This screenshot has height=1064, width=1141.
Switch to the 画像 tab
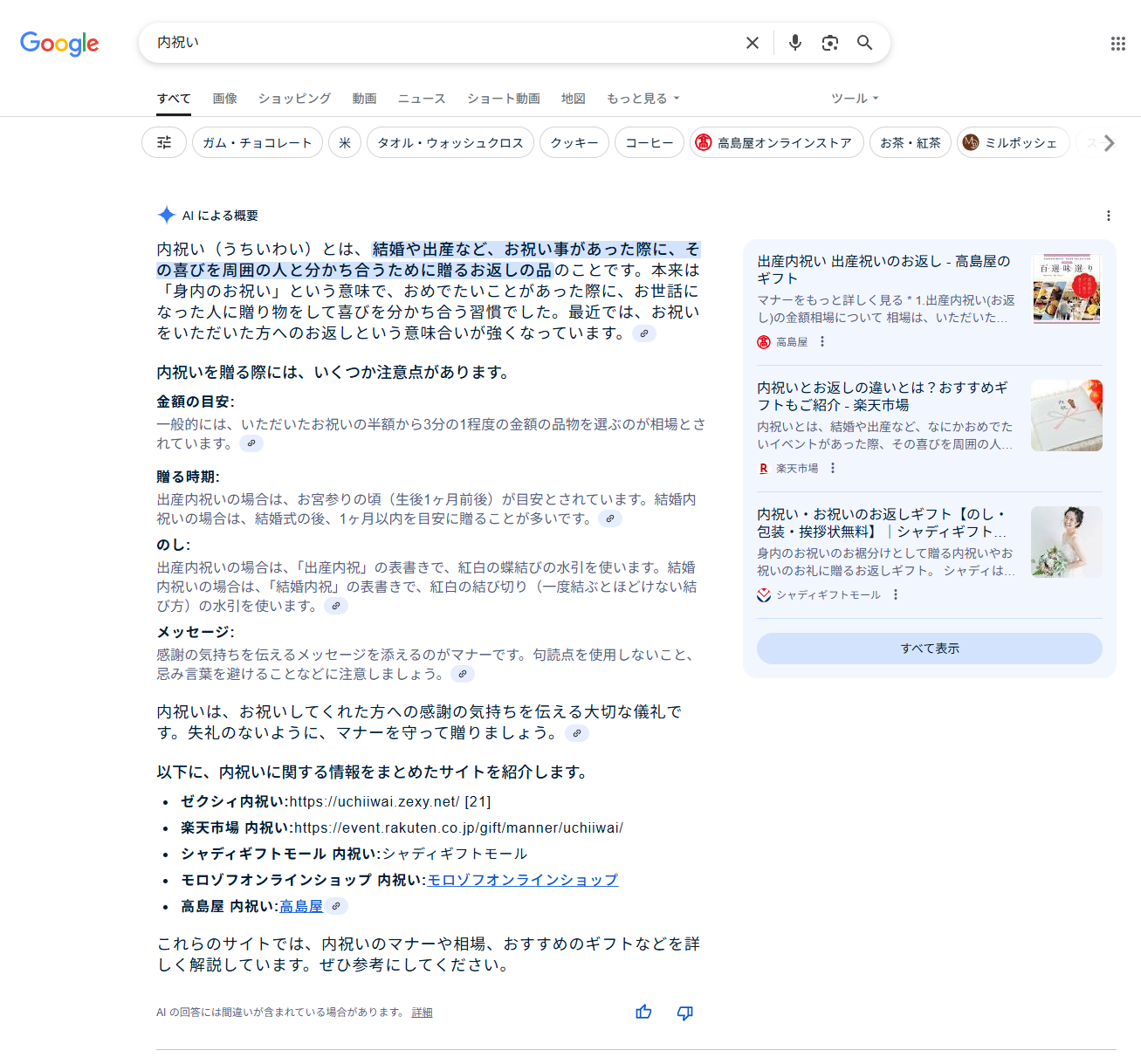[x=225, y=99]
